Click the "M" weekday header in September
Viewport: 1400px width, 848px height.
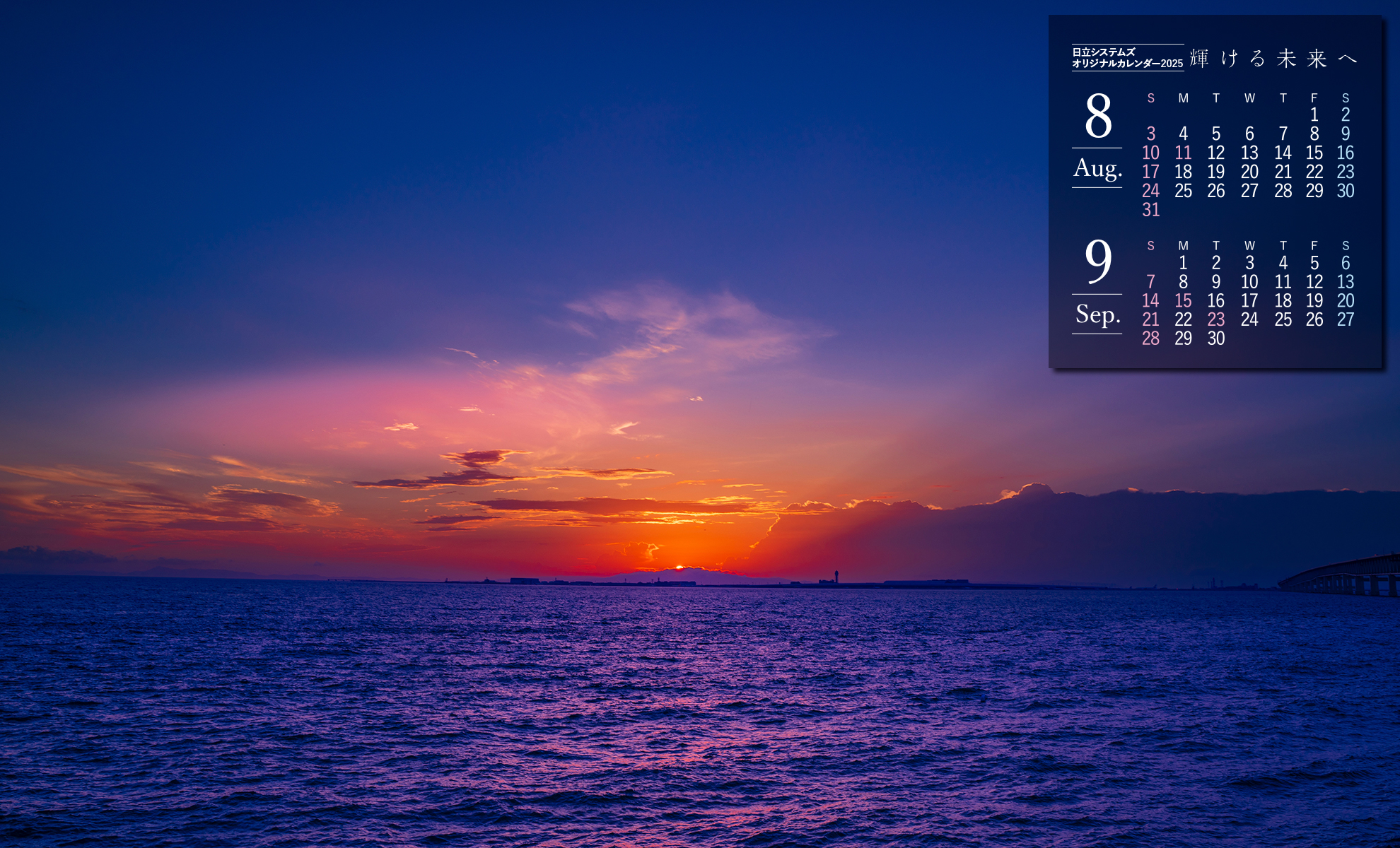click(1183, 246)
